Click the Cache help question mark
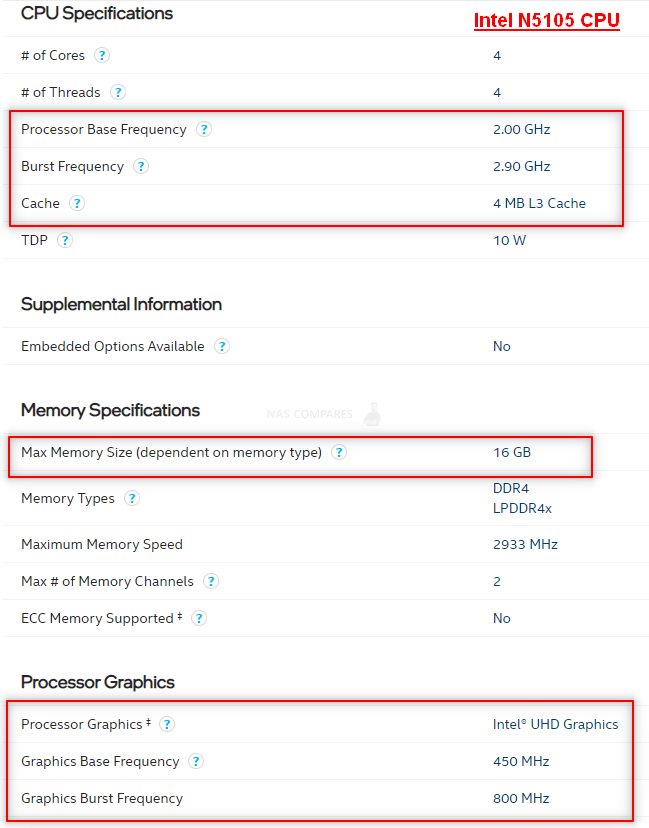The height and width of the screenshot is (828, 649). (x=77, y=203)
